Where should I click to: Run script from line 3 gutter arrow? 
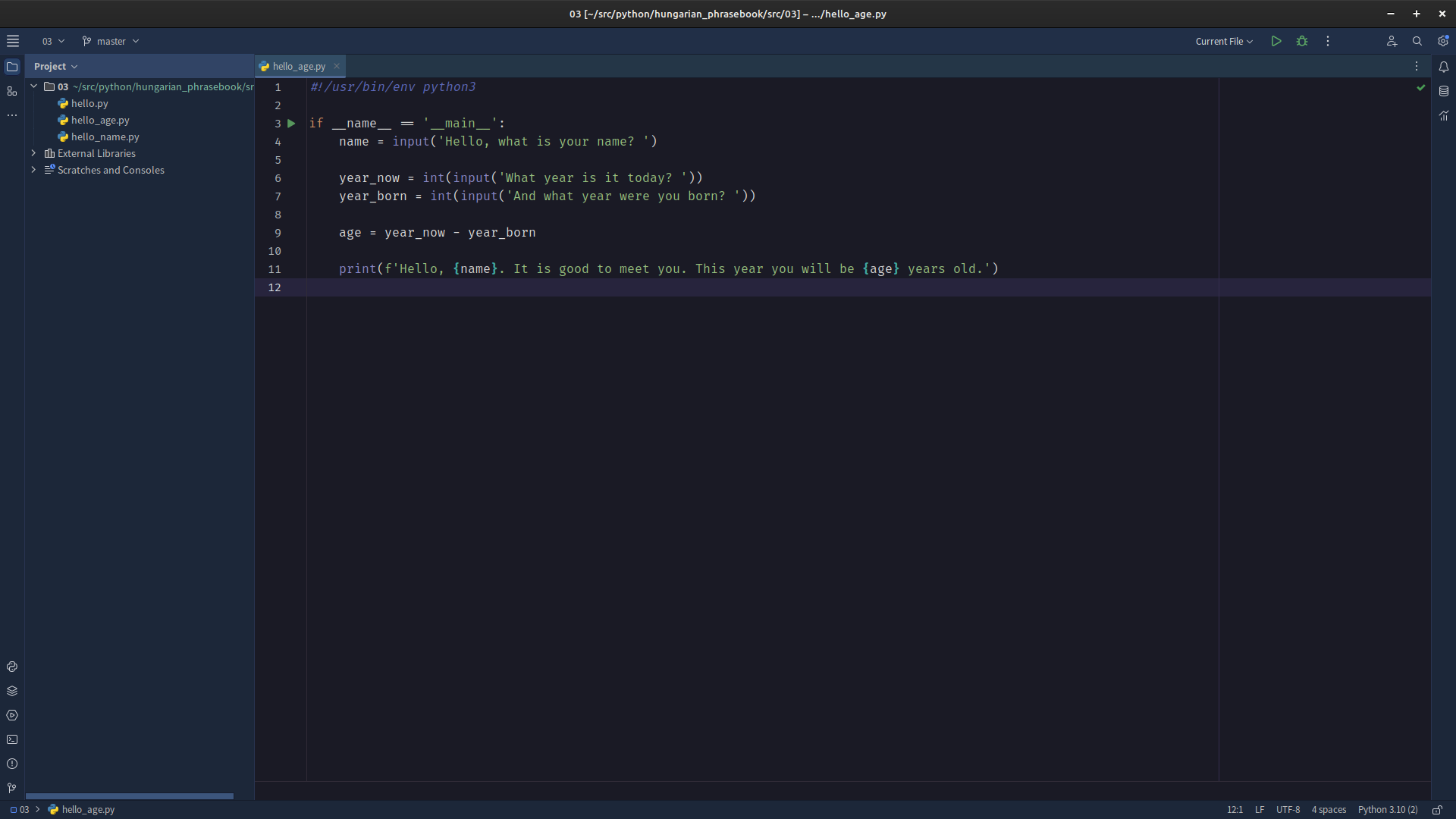click(291, 123)
